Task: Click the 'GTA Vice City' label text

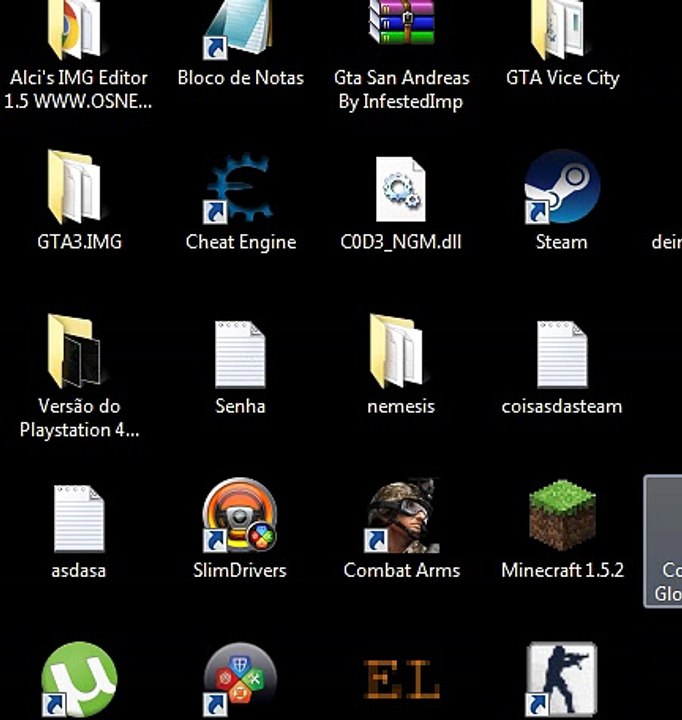Action: click(562, 78)
